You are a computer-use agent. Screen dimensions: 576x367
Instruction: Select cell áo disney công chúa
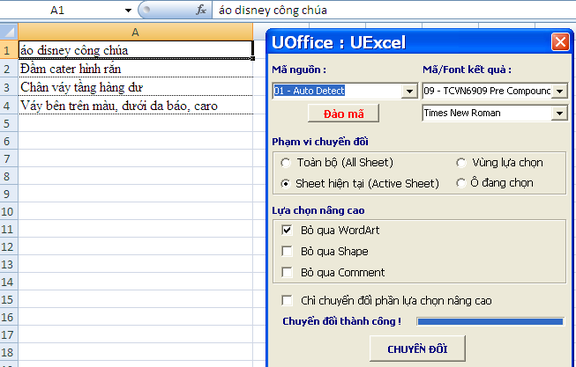135,50
